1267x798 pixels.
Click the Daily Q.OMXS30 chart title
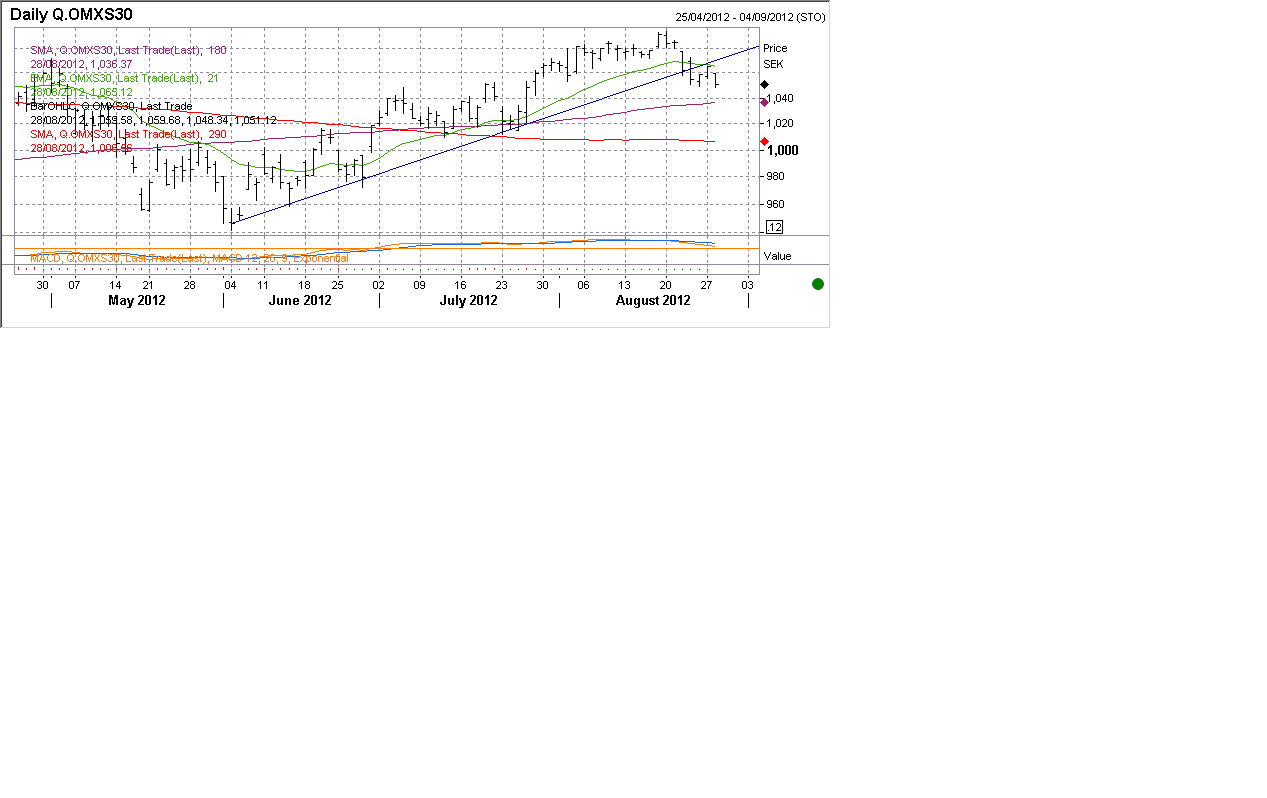pos(71,15)
